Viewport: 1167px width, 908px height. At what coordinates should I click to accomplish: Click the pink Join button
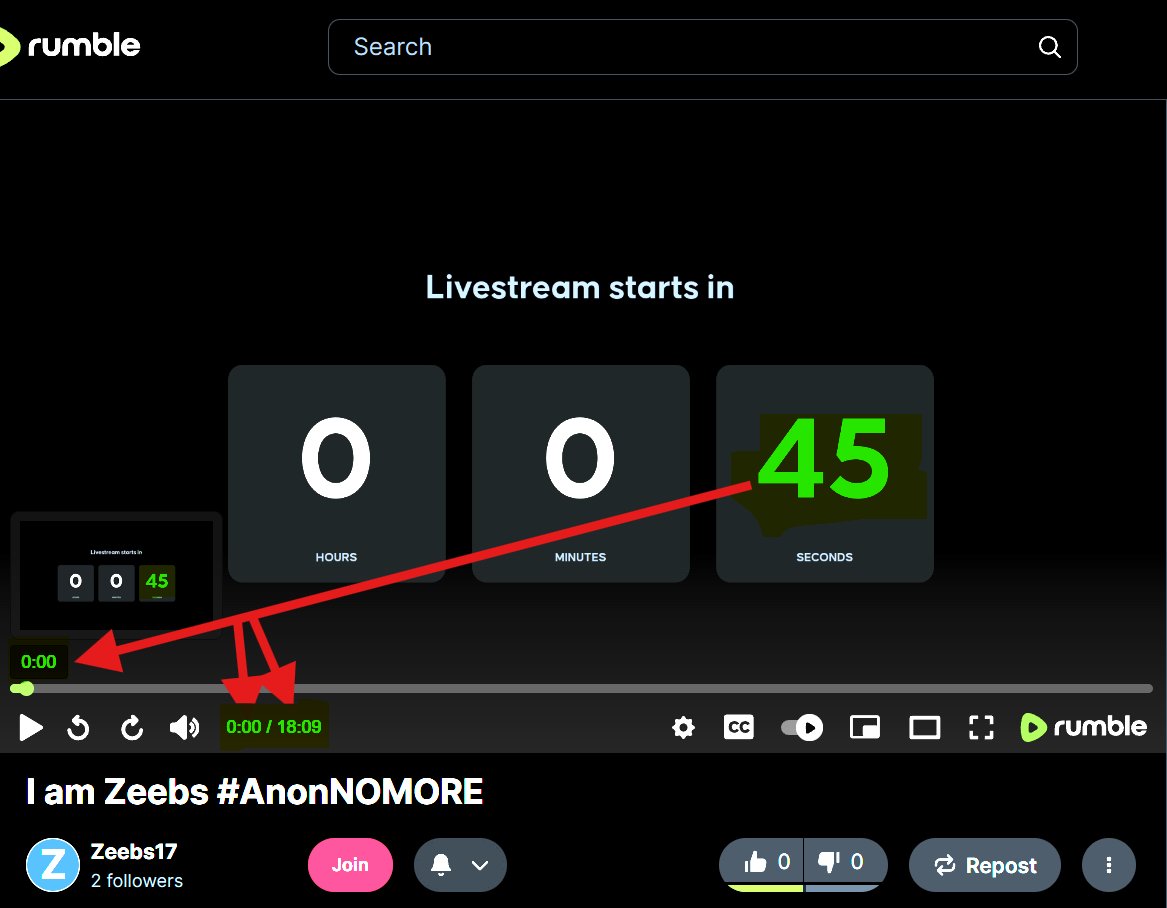click(351, 865)
